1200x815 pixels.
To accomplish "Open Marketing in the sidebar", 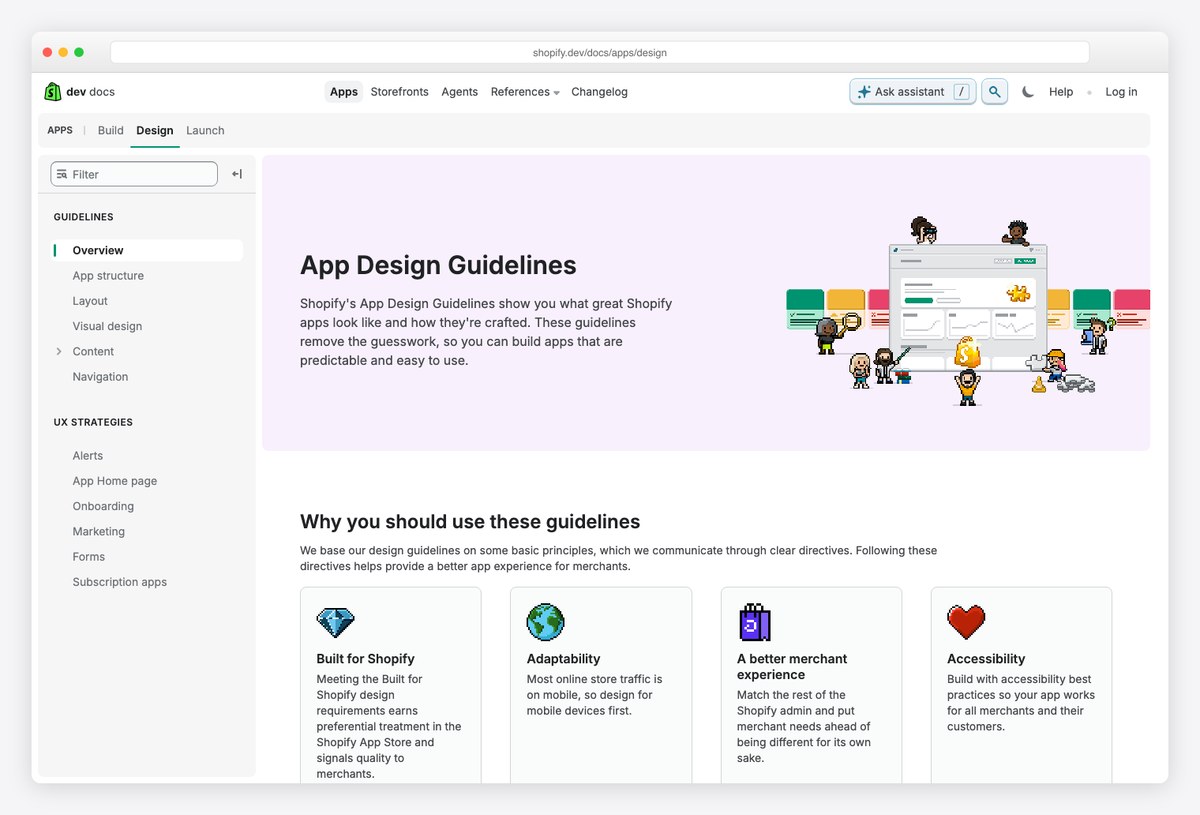I will 99,532.
